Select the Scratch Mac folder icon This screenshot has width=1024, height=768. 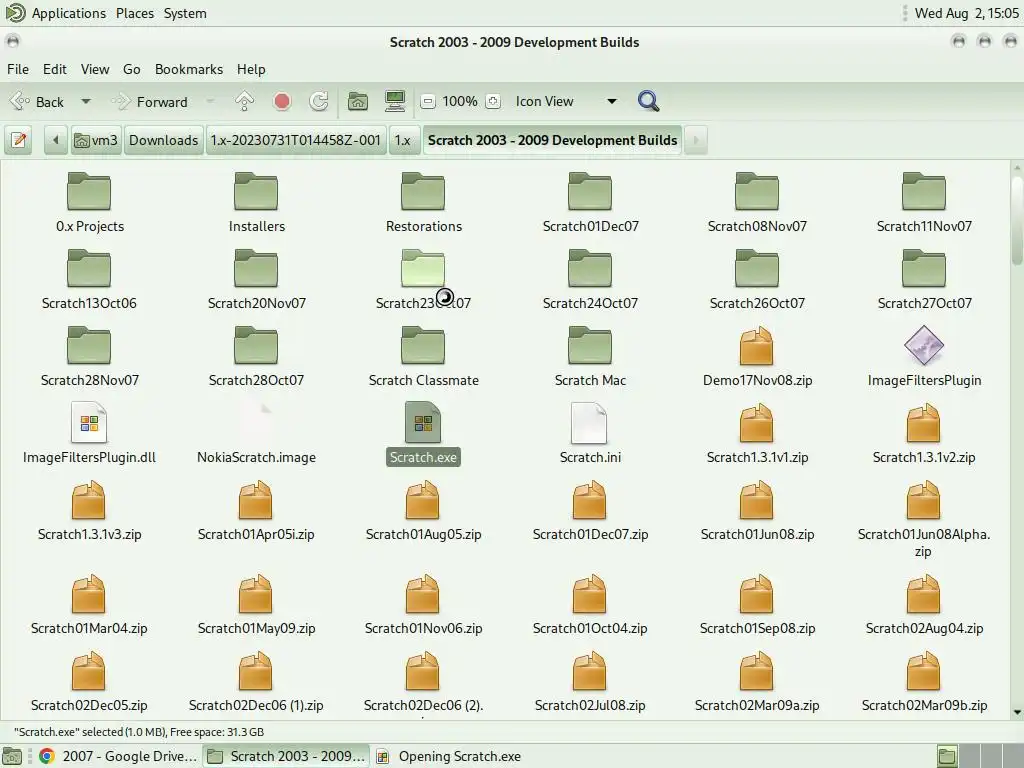pyautogui.click(x=590, y=345)
